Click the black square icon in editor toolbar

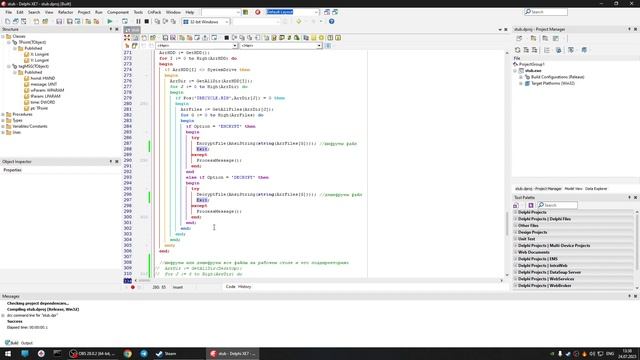pyautogui.click(x=227, y=38)
